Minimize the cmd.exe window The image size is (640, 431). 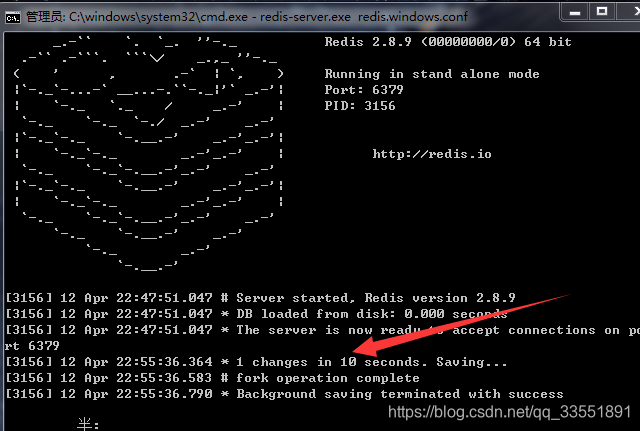point(575,12)
